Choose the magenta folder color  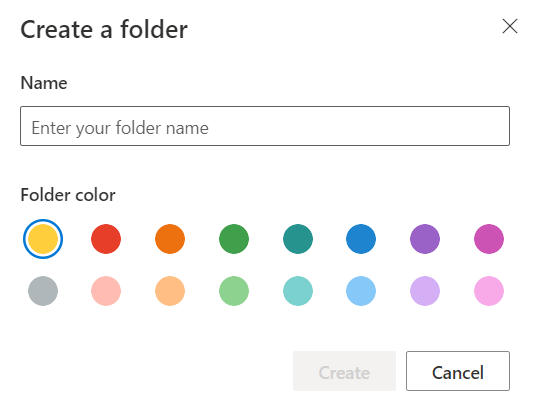point(489,239)
